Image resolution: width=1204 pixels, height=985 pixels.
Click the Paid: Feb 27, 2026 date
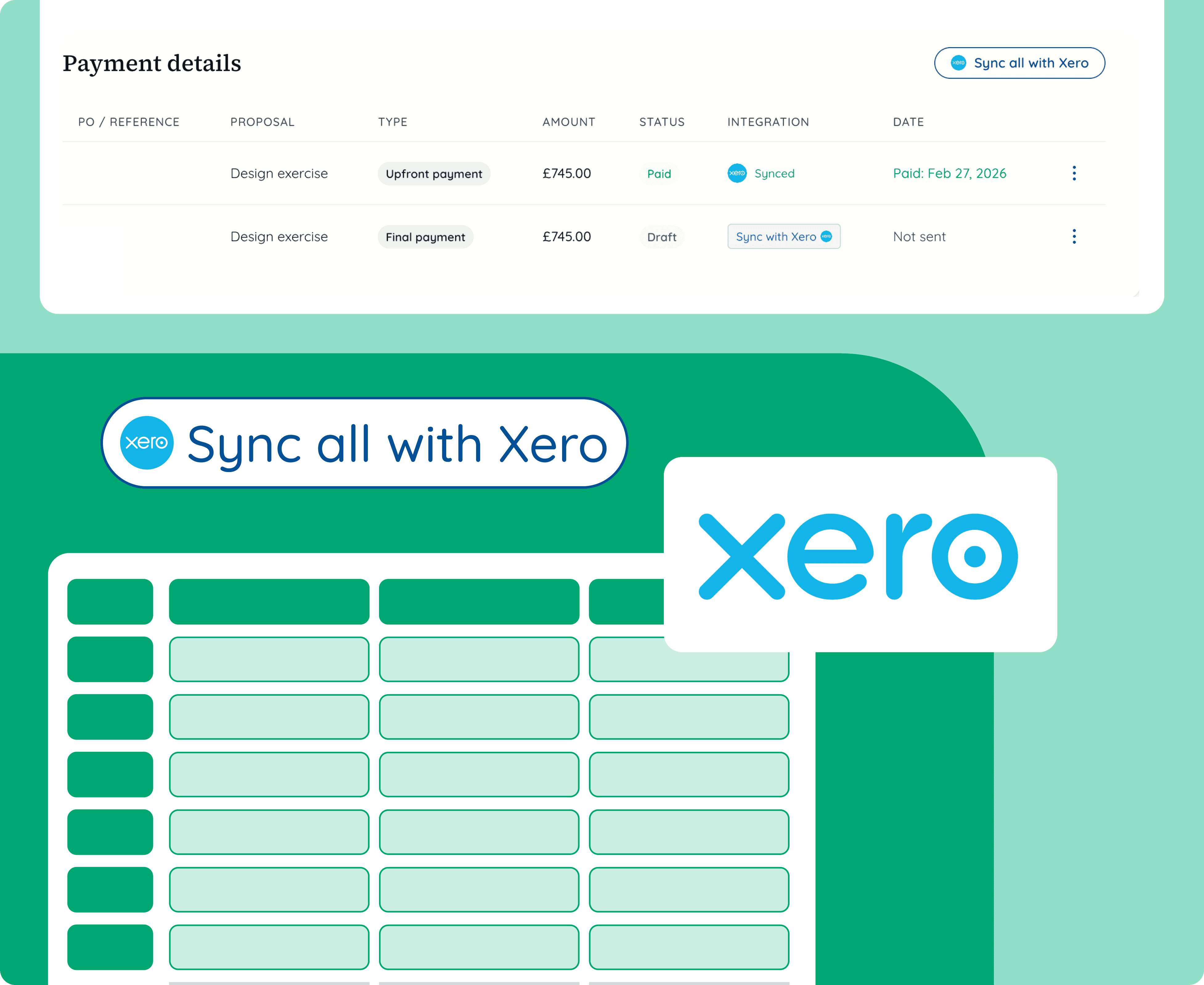click(949, 174)
